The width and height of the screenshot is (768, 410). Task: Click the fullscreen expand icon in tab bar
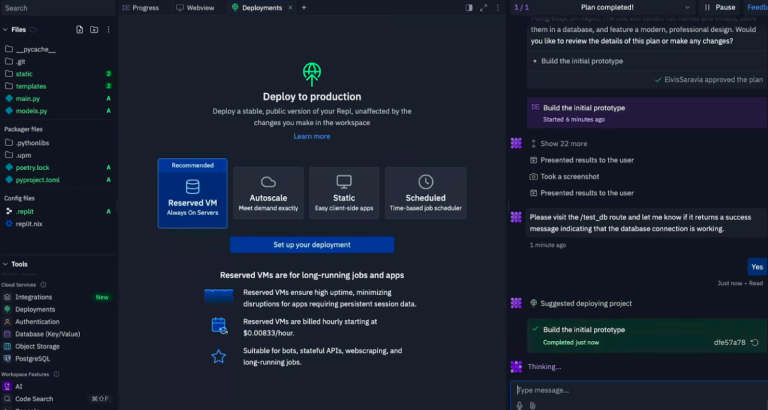(482, 7)
